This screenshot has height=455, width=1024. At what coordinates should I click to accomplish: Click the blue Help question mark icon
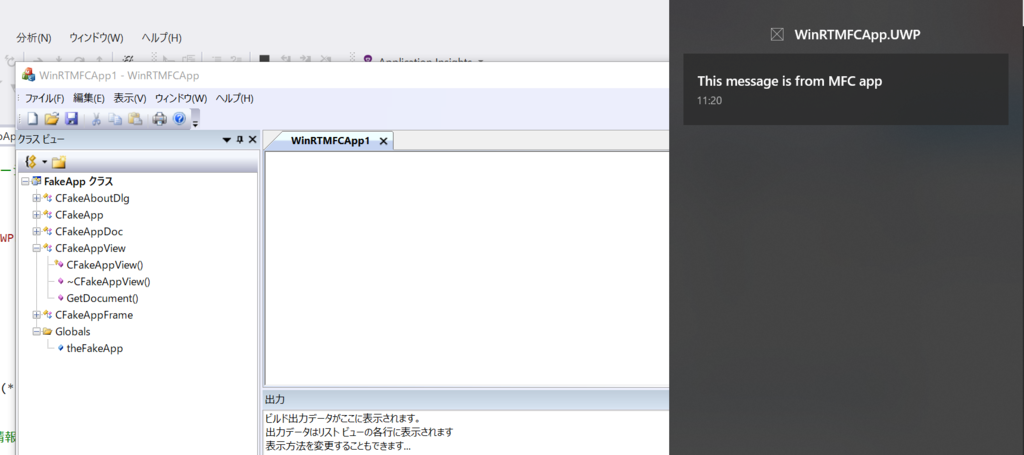(x=179, y=119)
